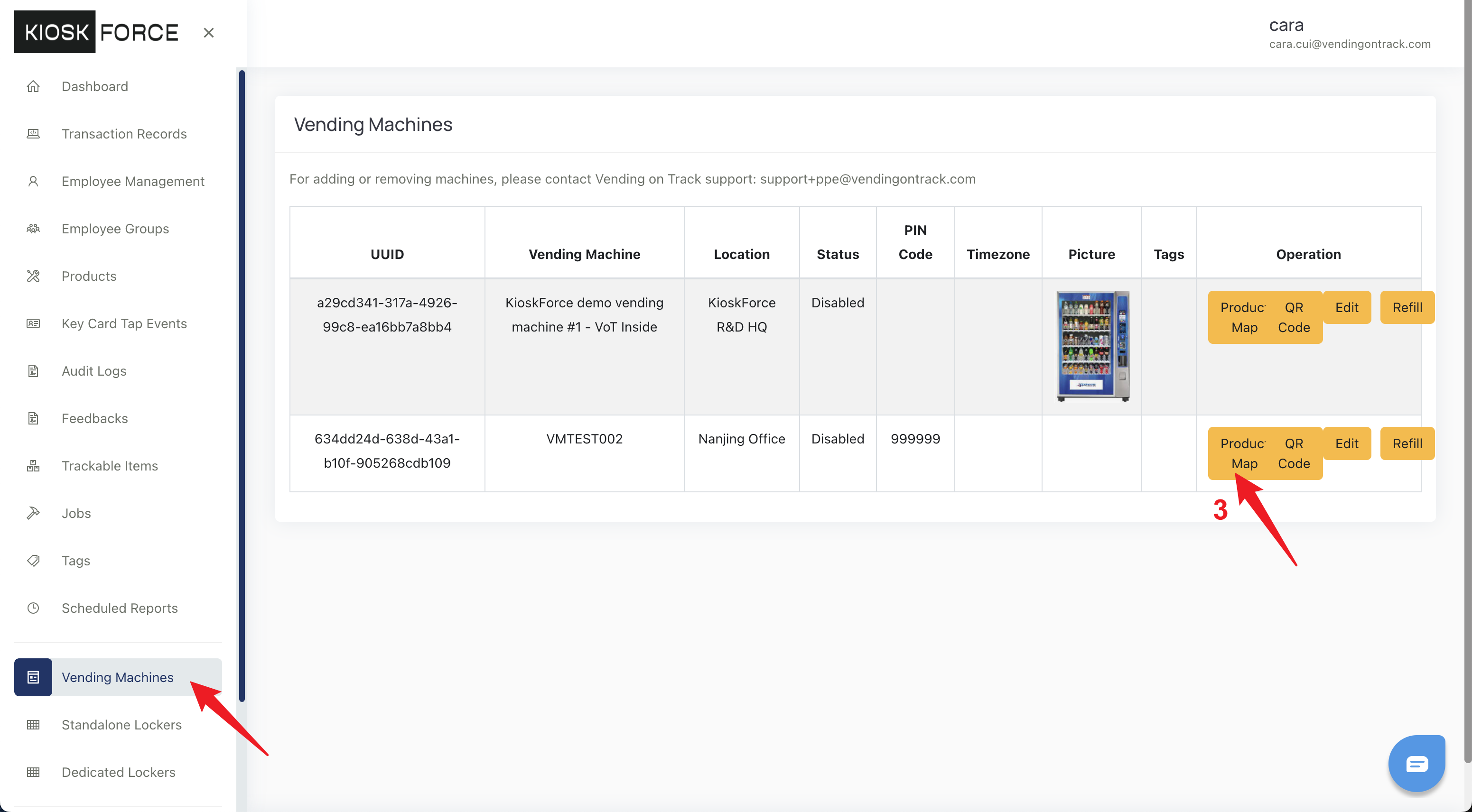Open Dedicated Lockers
The width and height of the screenshot is (1472, 812).
coord(118,772)
